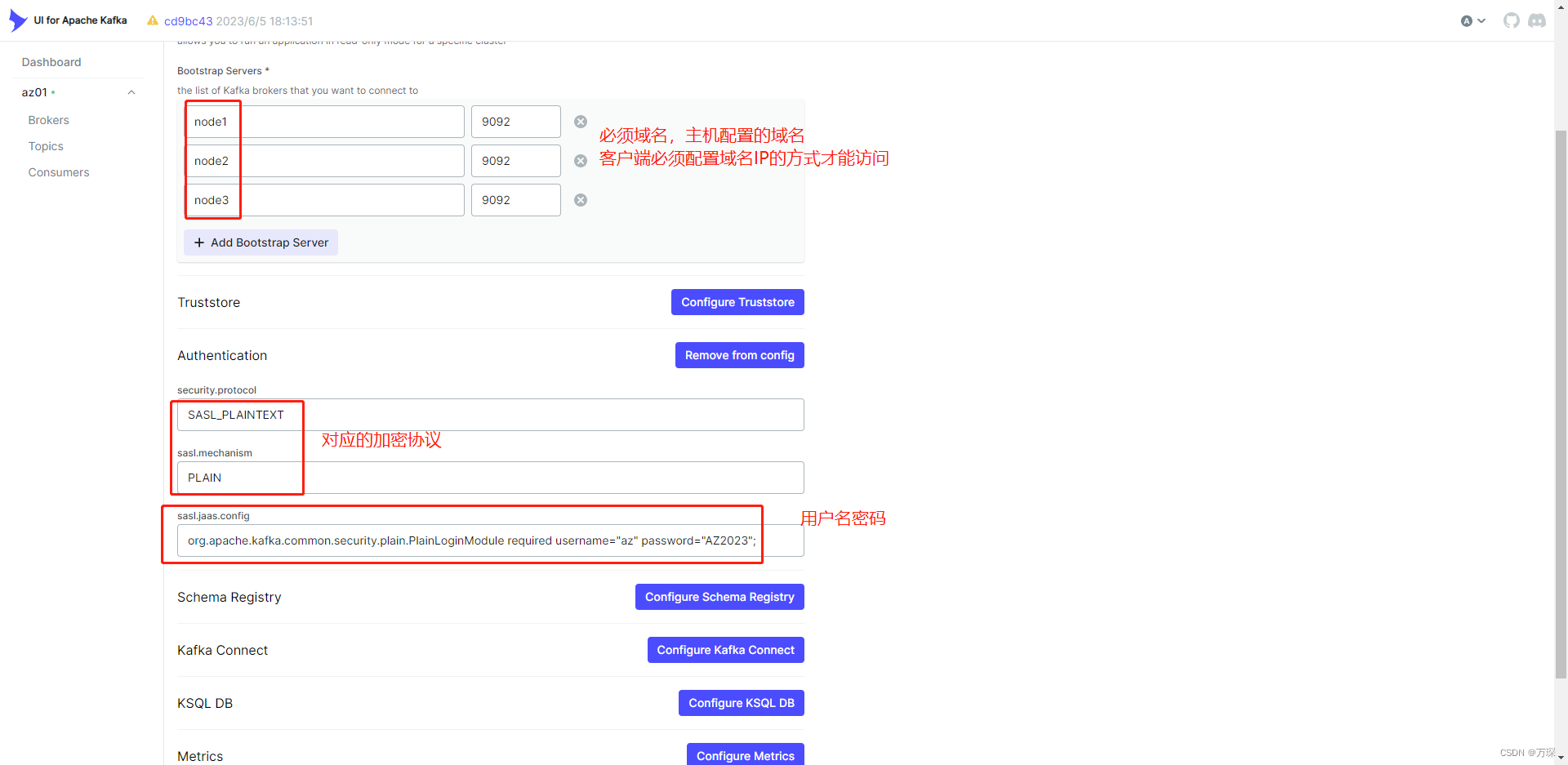This screenshot has width=1568, height=765.
Task: Click the scrollbar down arrow
Action: [x=1561, y=758]
